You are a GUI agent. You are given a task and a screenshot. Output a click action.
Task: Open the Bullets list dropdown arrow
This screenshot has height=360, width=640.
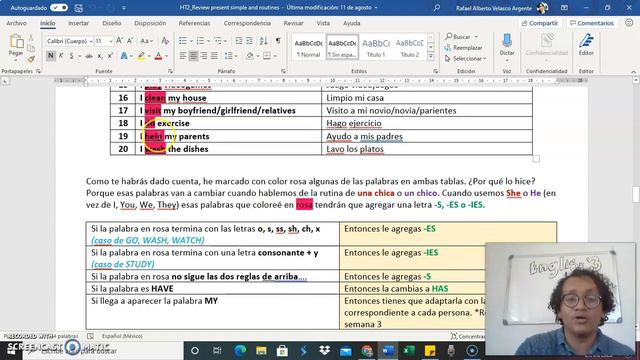click(191, 41)
